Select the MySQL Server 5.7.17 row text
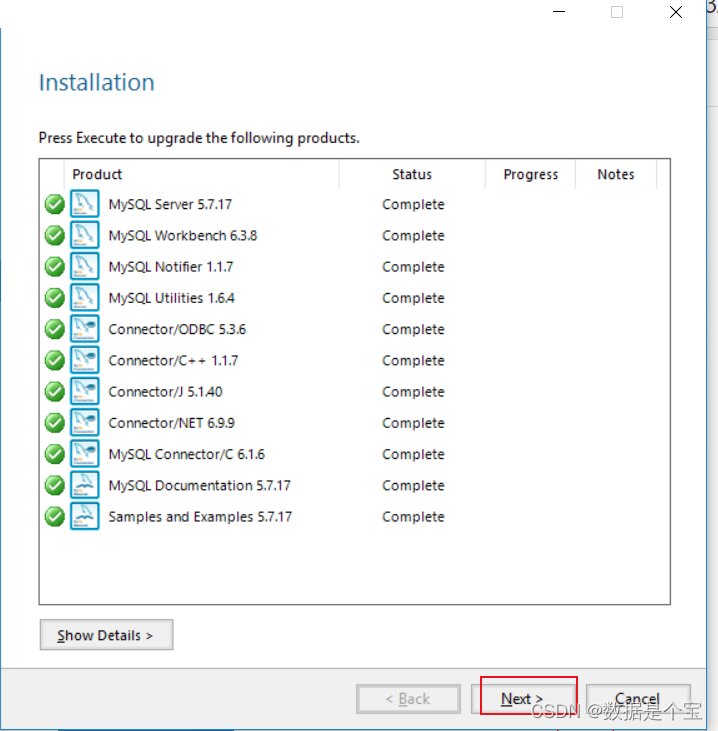This screenshot has width=718, height=731. coord(170,204)
